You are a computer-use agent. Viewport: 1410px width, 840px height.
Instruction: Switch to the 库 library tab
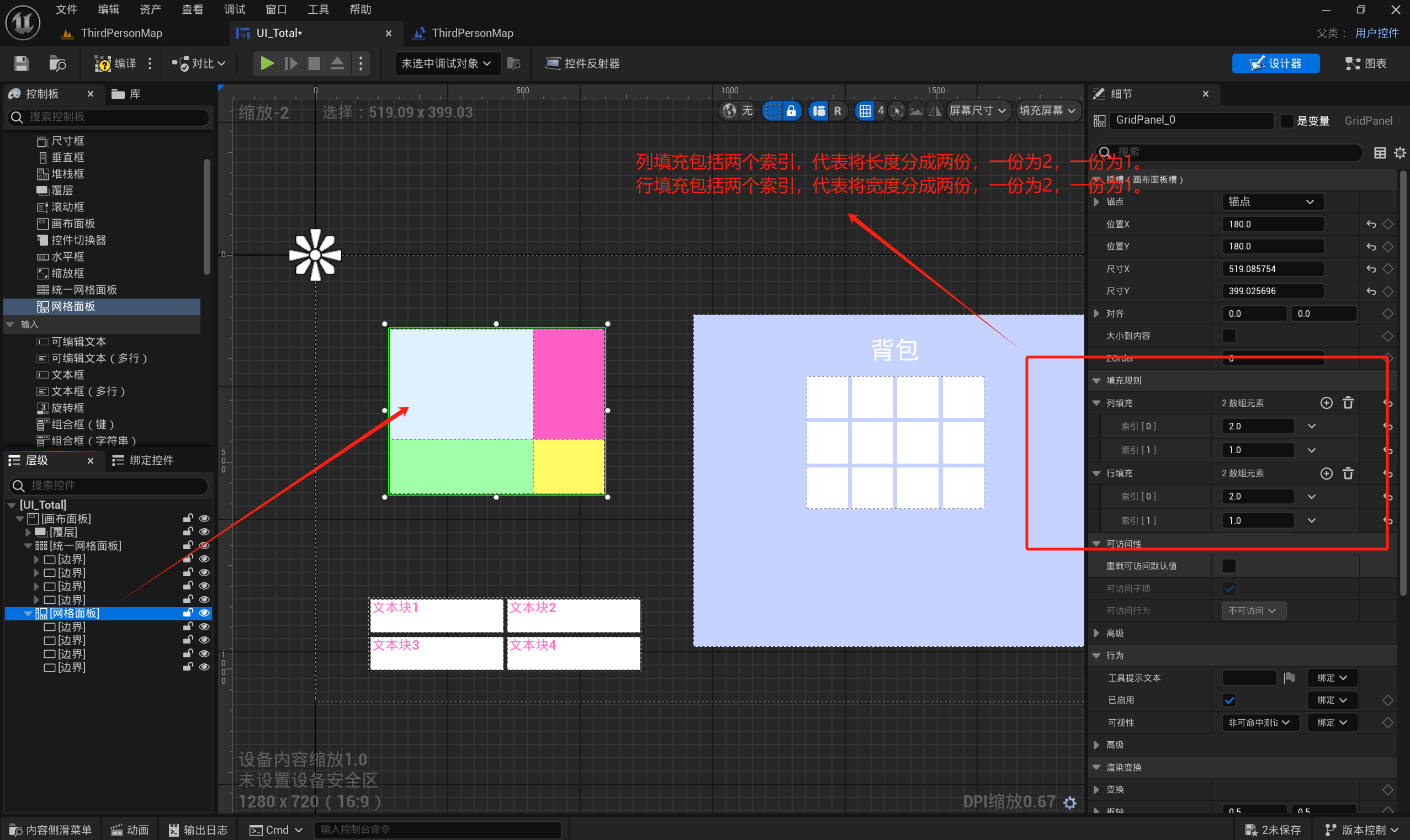click(x=127, y=94)
